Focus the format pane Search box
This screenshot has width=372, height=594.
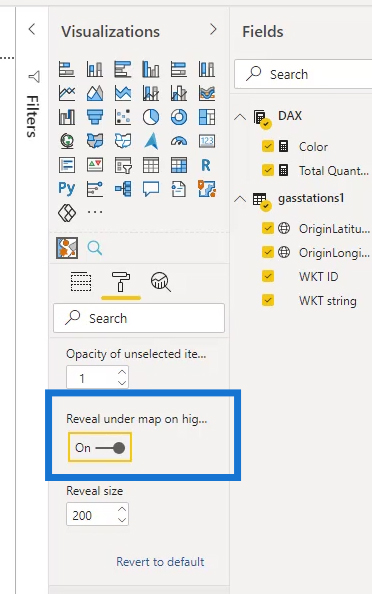point(139,318)
